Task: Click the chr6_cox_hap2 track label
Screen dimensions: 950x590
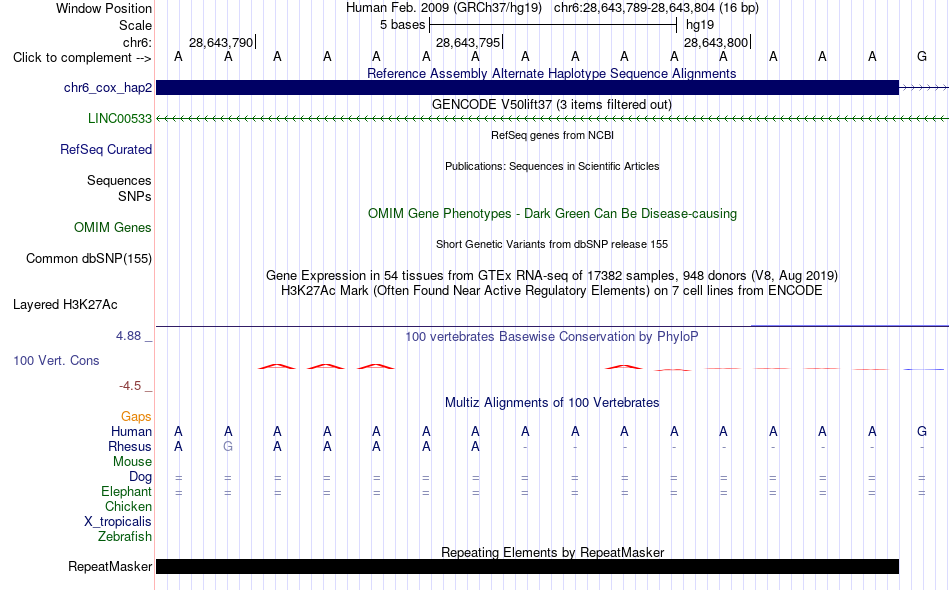Action: click(108, 88)
